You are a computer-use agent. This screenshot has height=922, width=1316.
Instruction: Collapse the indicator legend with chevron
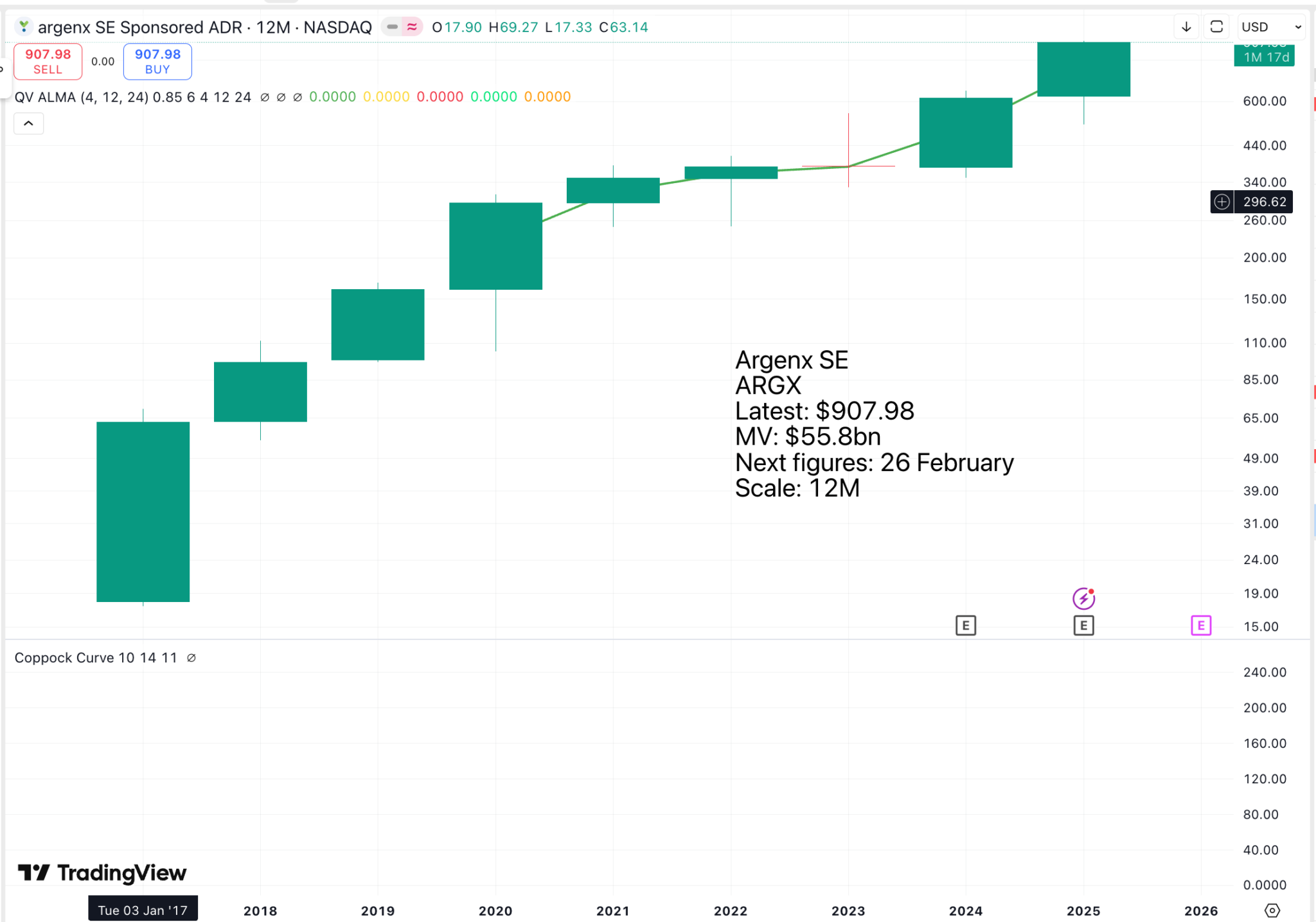(x=29, y=123)
